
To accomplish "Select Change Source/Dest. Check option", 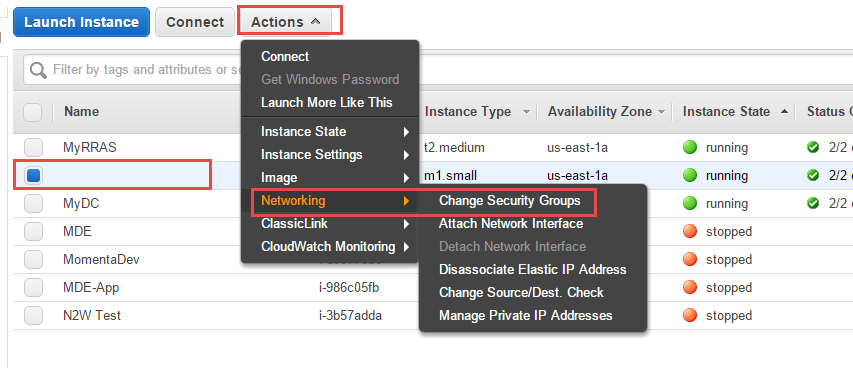I will click(521, 292).
